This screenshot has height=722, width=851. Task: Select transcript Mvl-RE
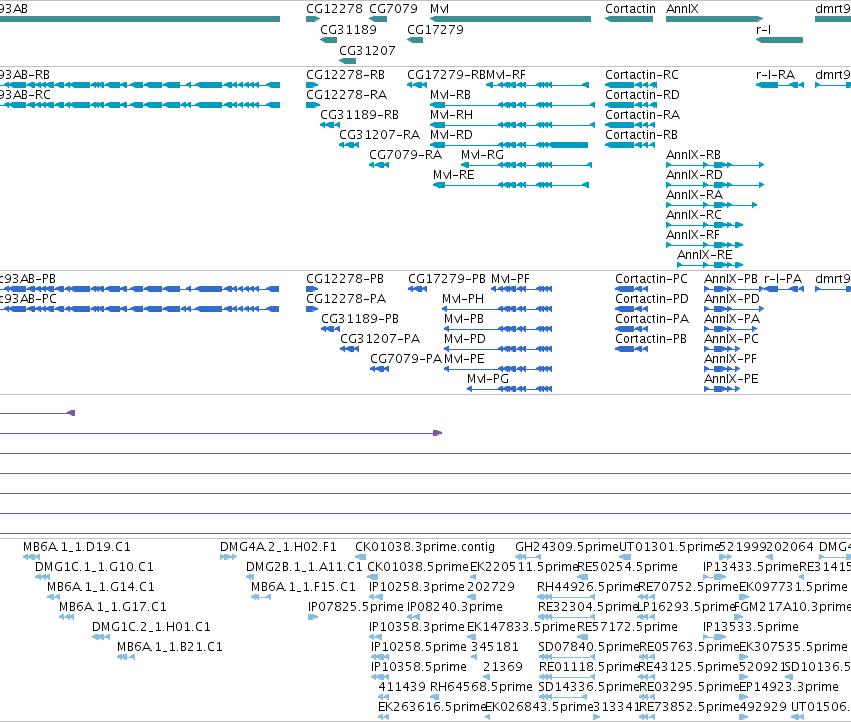tap(453, 175)
